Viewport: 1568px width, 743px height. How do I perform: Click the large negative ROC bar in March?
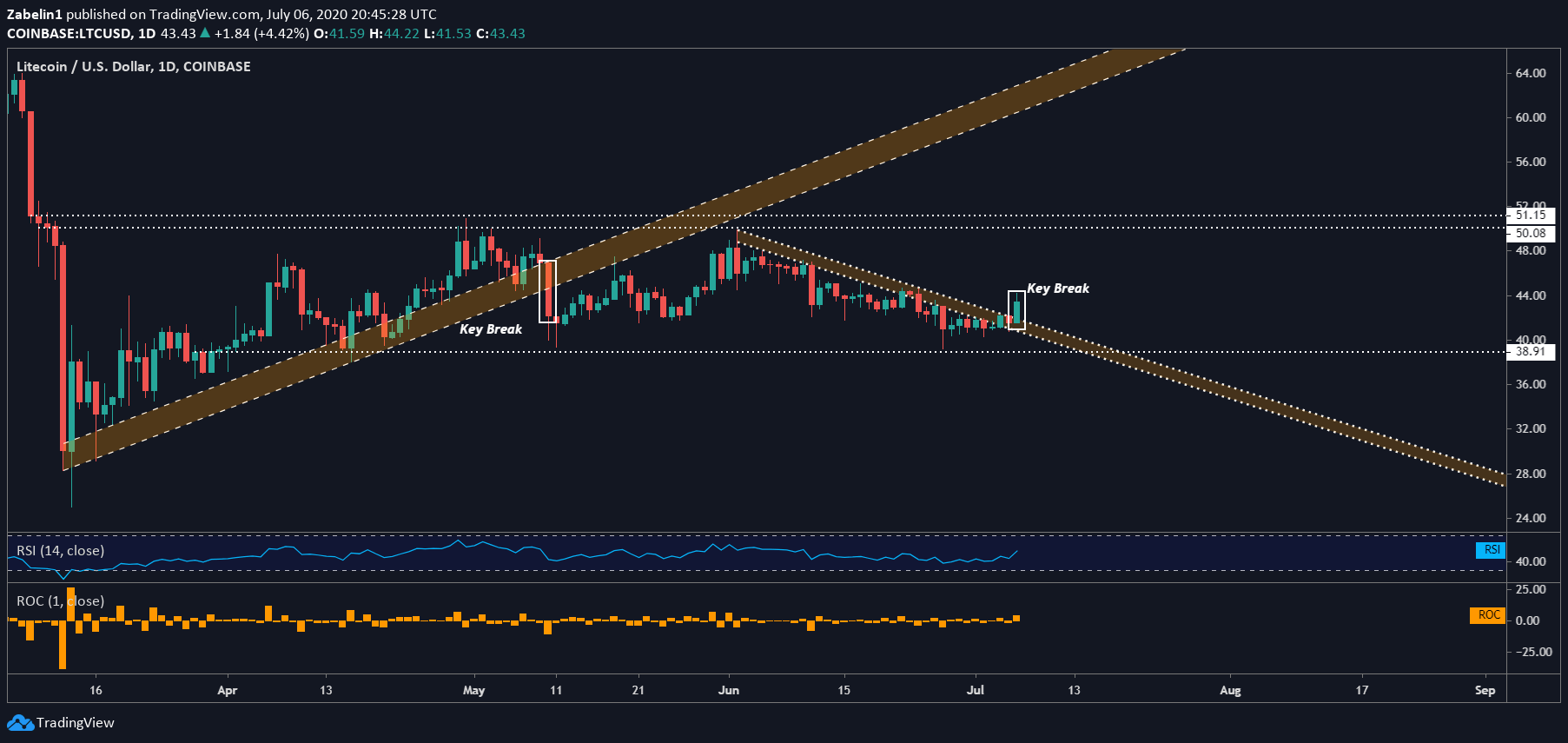[63, 644]
